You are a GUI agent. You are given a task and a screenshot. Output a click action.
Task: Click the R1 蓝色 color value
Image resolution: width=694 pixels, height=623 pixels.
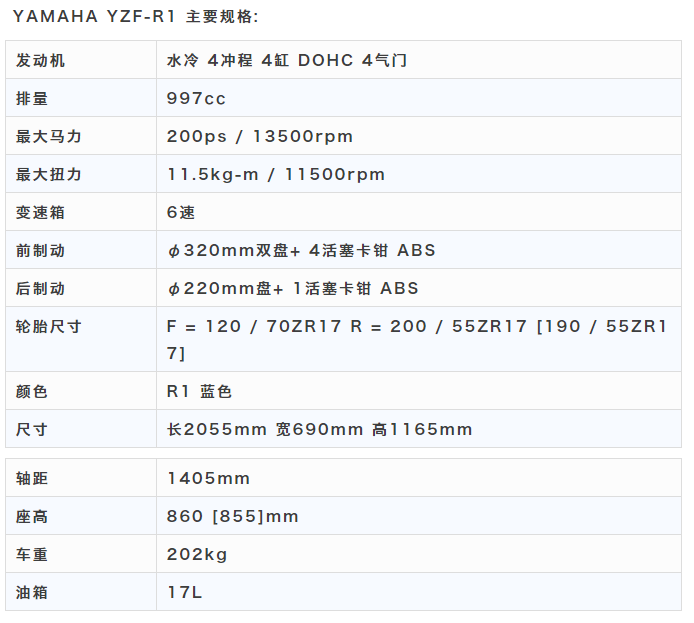pyautogui.click(x=199, y=391)
